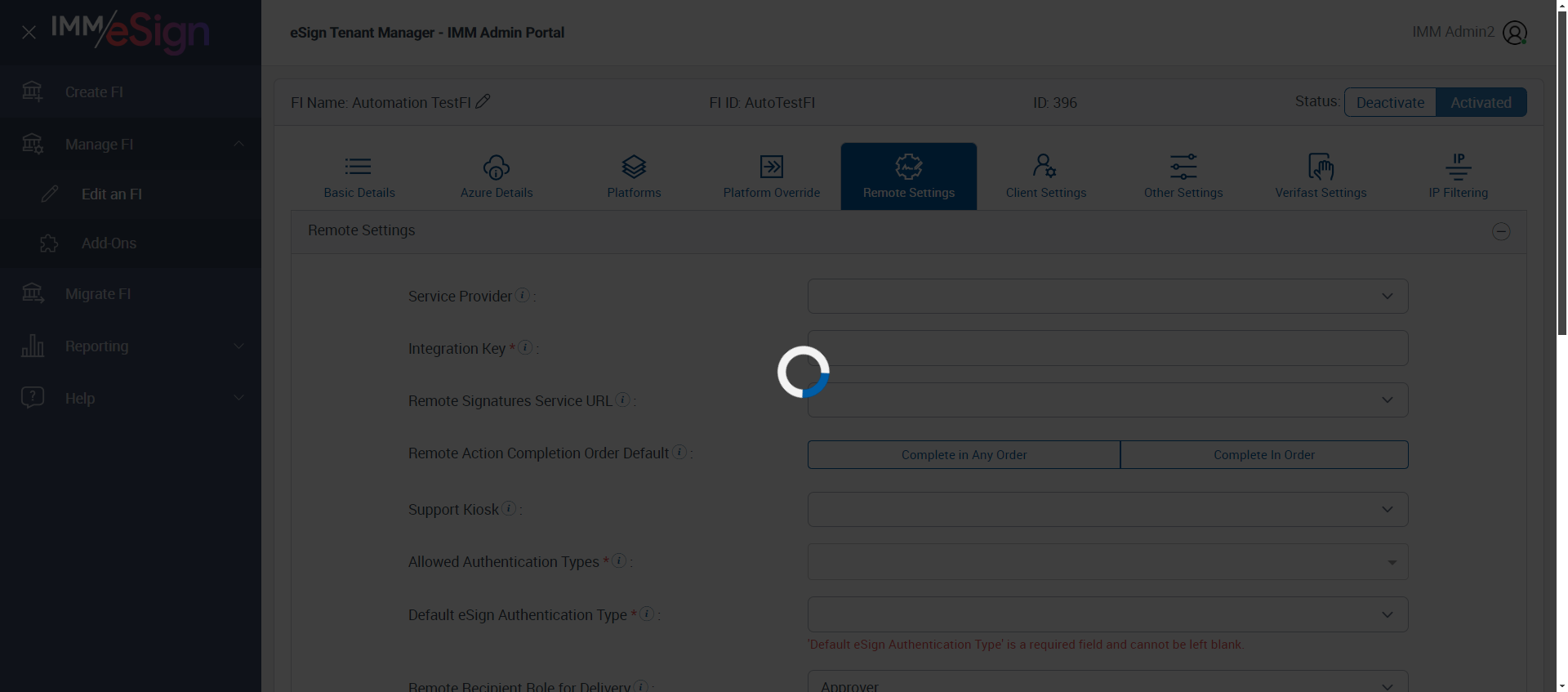This screenshot has height=692, width=1568.
Task: Set status to Deactivate
Action: (1390, 102)
